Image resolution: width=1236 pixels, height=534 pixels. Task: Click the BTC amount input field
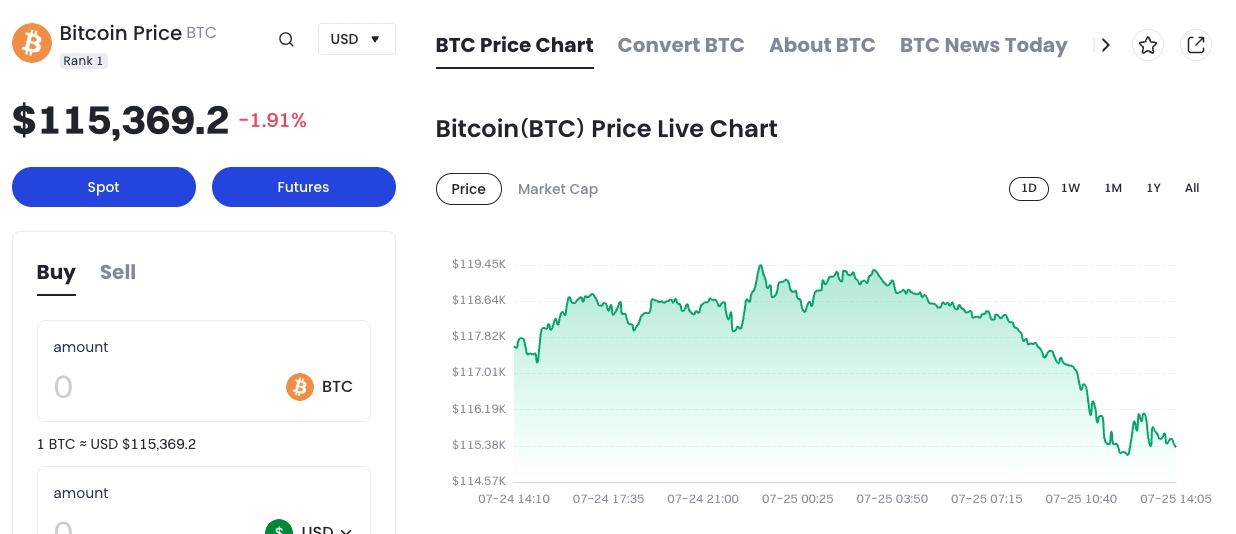pos(160,387)
